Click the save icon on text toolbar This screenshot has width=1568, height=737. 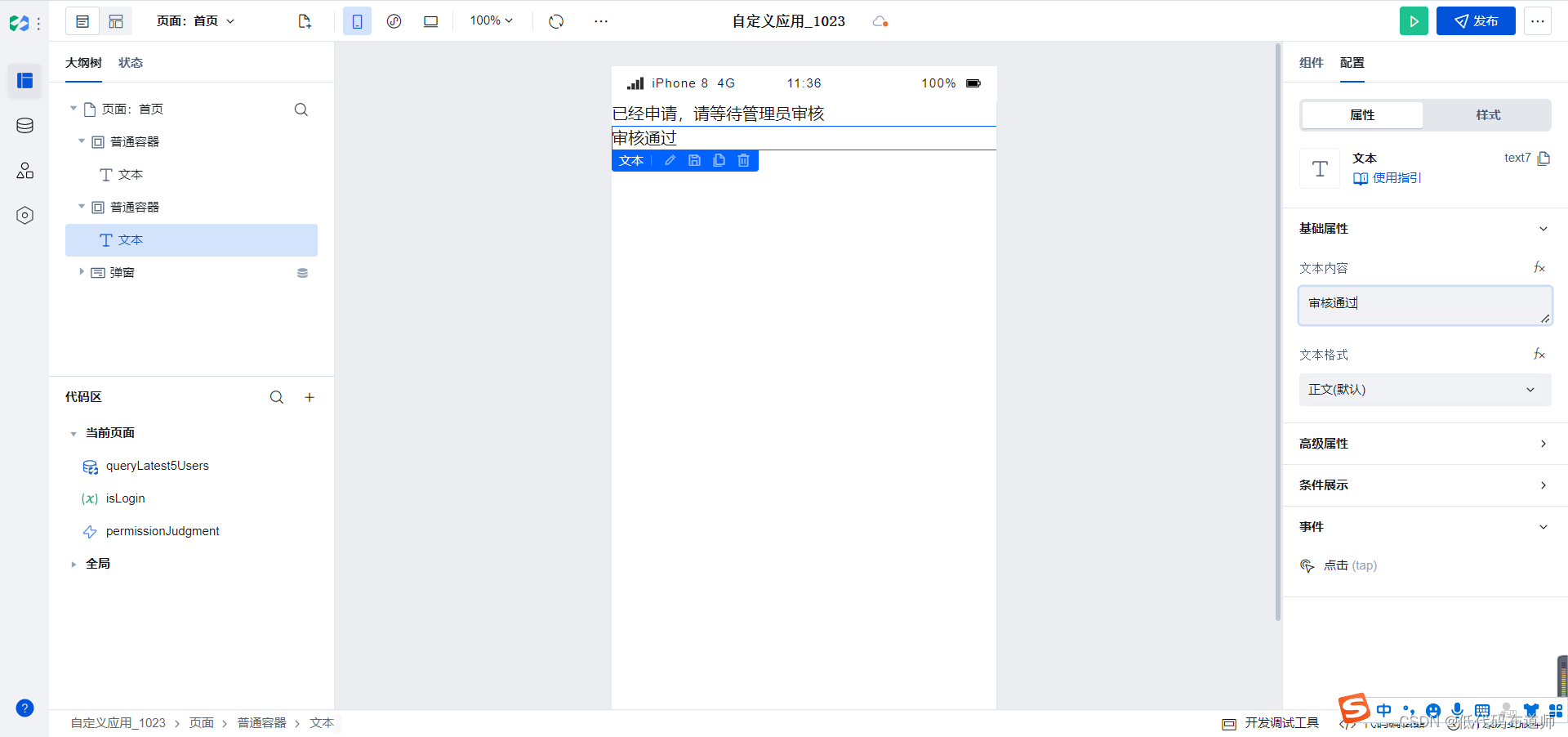[694, 161]
